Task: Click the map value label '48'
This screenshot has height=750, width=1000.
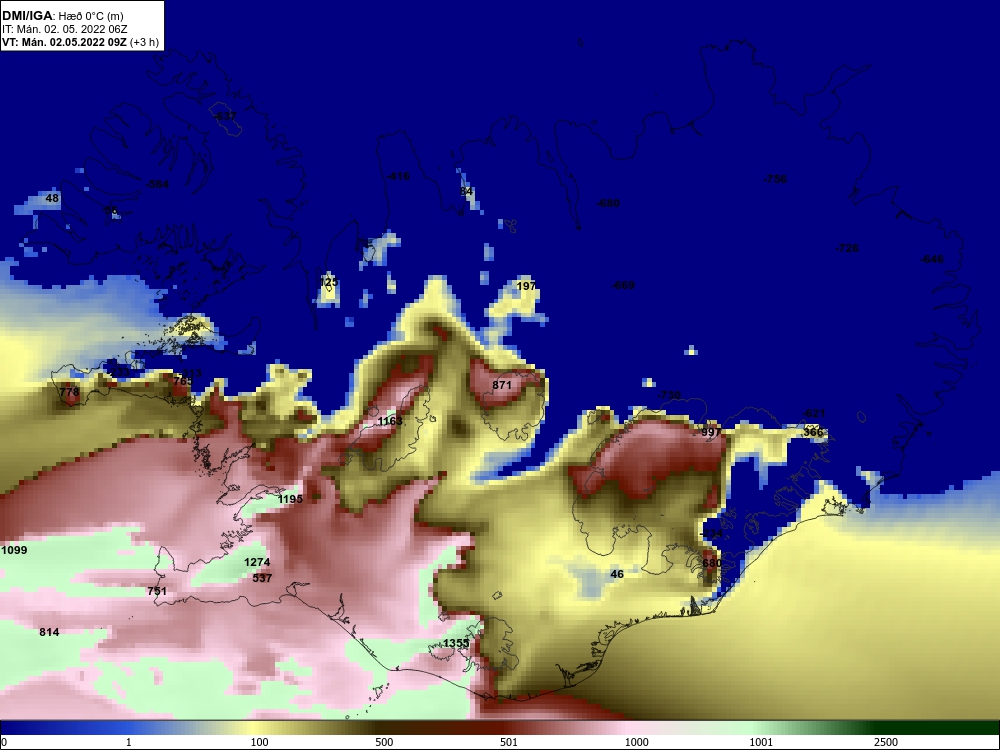Action: (x=52, y=198)
